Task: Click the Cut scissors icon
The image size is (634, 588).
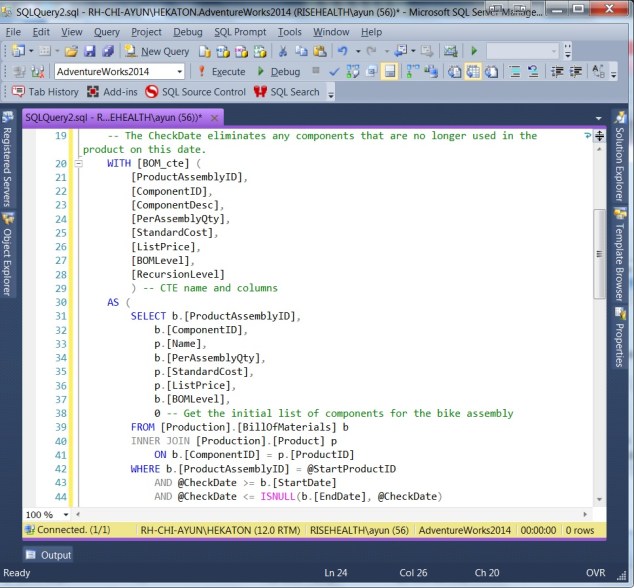Action: click(x=284, y=51)
